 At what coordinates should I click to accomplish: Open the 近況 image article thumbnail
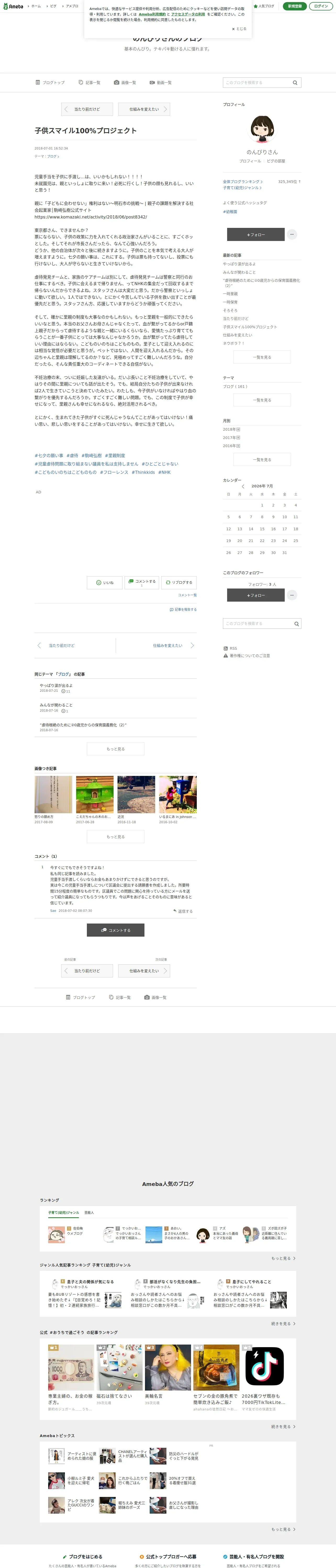click(136, 794)
